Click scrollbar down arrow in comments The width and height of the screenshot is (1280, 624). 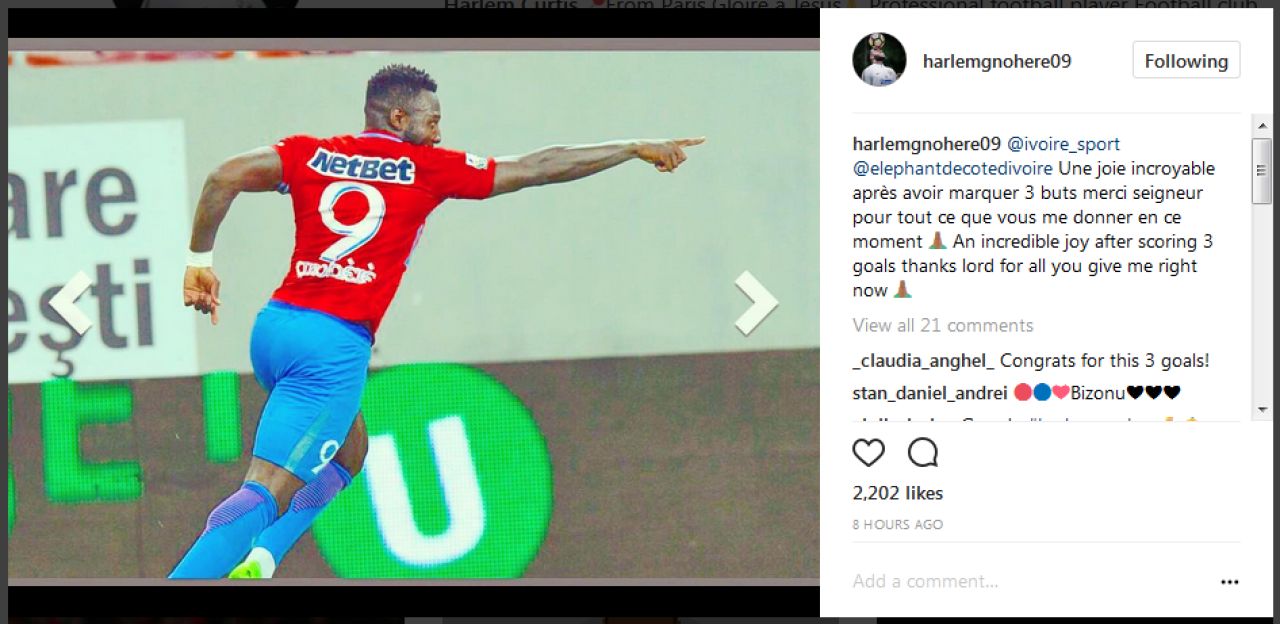1262,409
